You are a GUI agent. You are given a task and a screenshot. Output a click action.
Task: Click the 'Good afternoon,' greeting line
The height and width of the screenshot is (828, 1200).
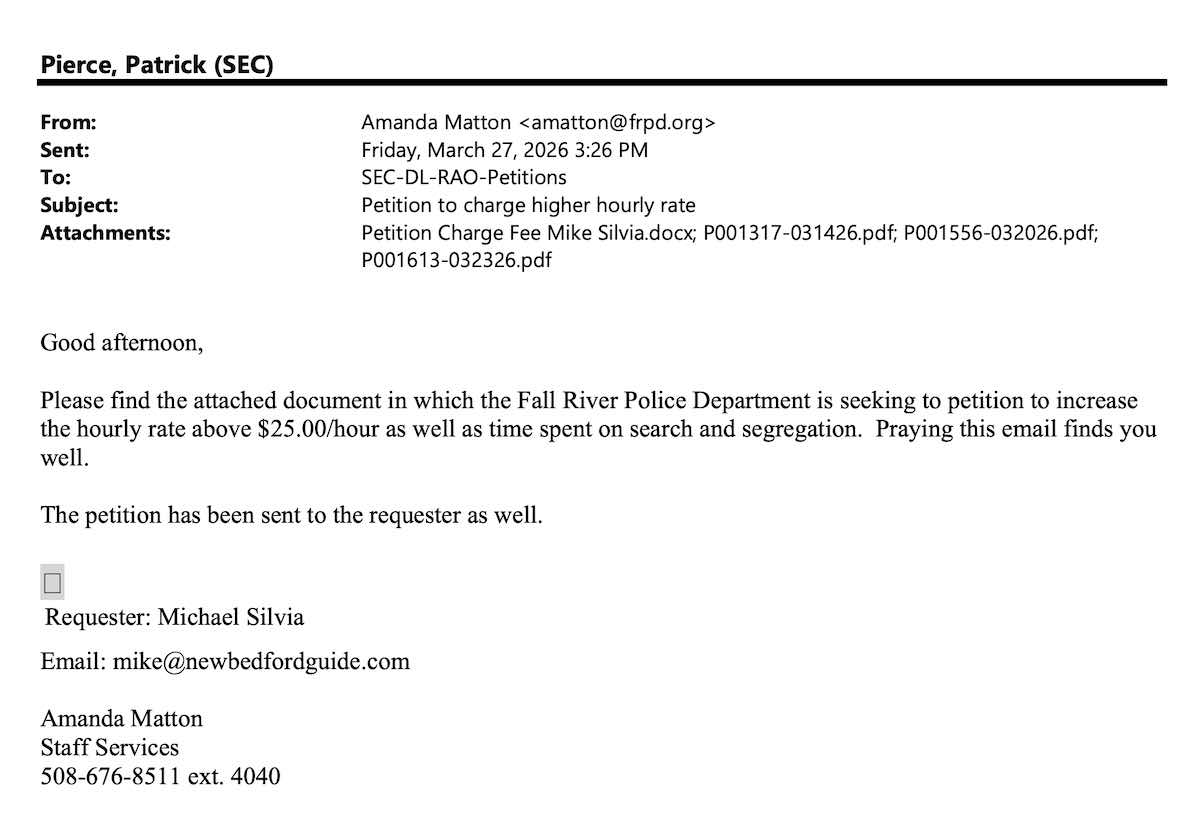click(x=121, y=343)
